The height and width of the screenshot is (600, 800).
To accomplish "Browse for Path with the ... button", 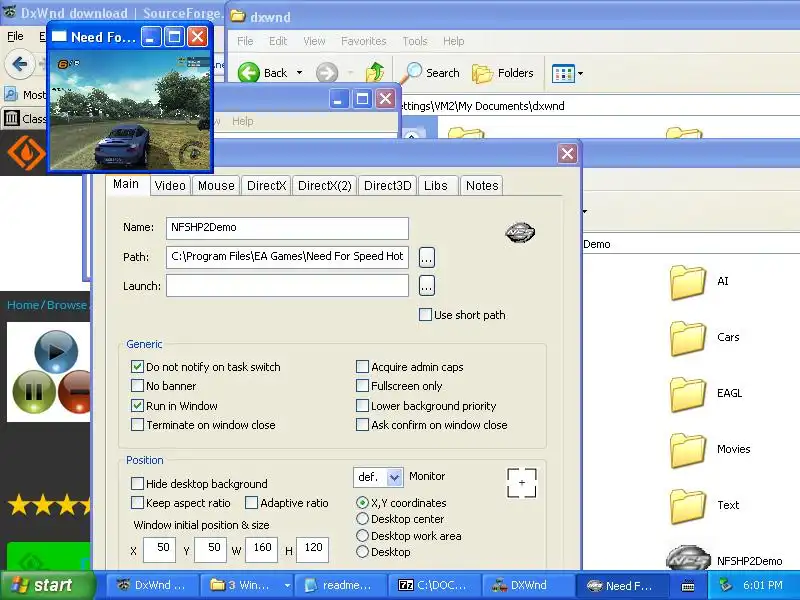I will tap(427, 258).
